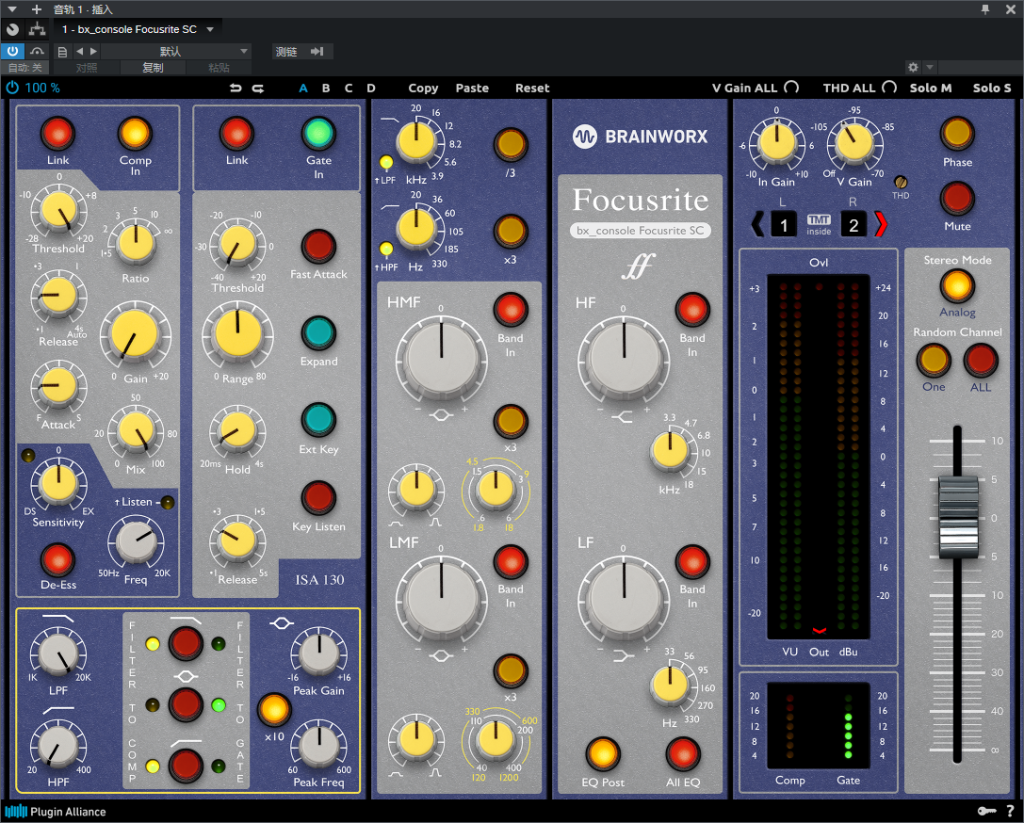This screenshot has height=823, width=1024.
Task: Click the THD ALL ring icon
Action: pos(889,88)
